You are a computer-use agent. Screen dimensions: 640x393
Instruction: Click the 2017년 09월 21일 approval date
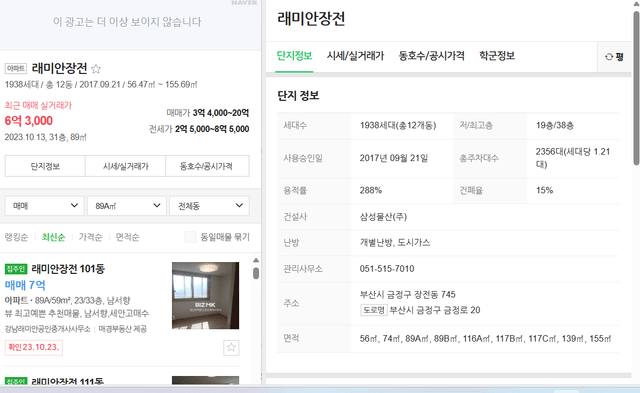[394, 158]
